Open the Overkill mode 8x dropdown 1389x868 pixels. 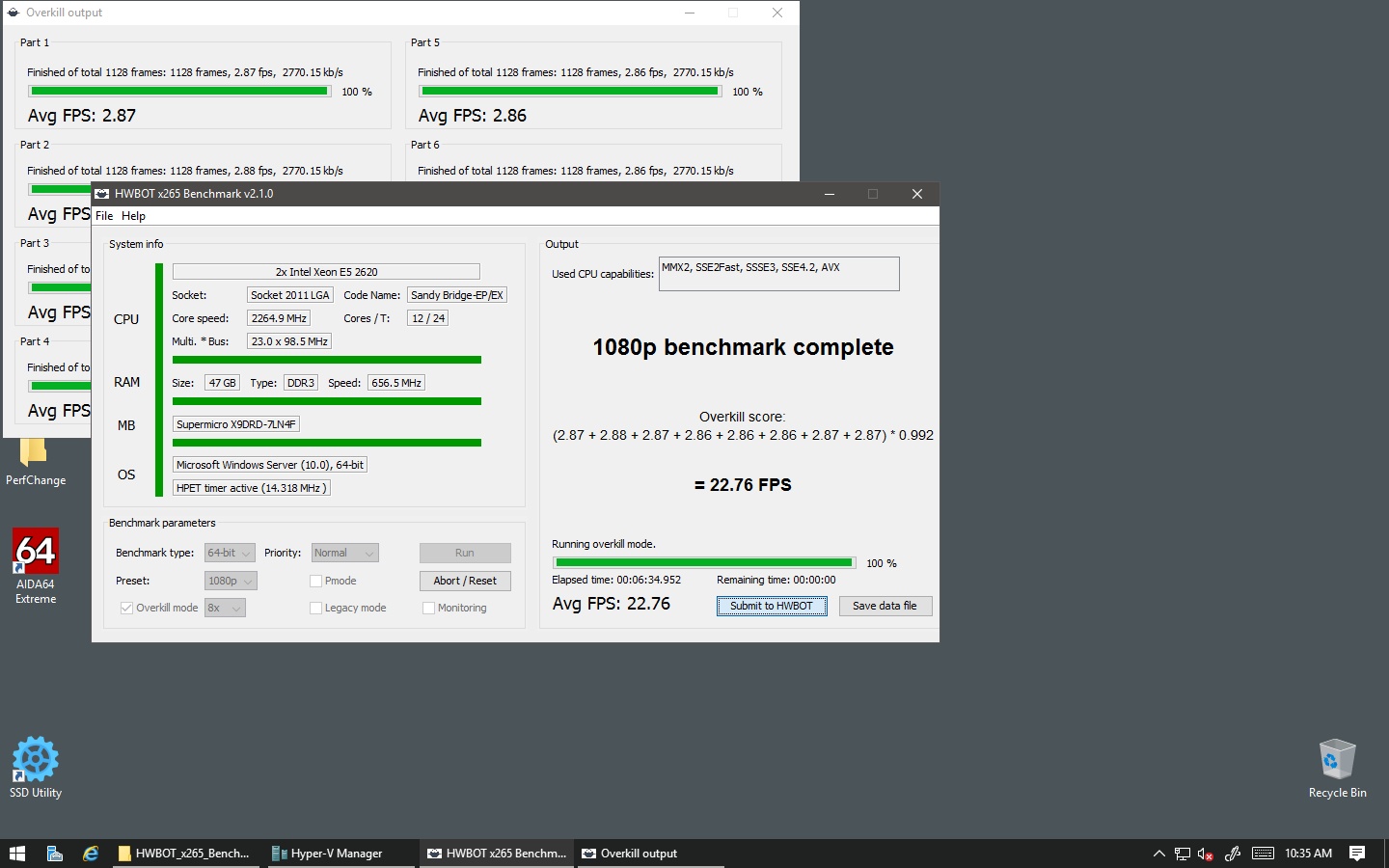pos(225,609)
